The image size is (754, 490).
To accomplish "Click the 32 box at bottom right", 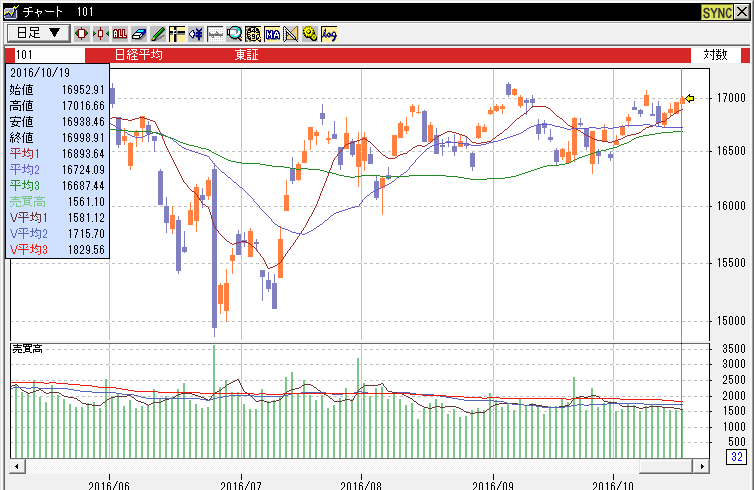I will (x=736, y=458).
